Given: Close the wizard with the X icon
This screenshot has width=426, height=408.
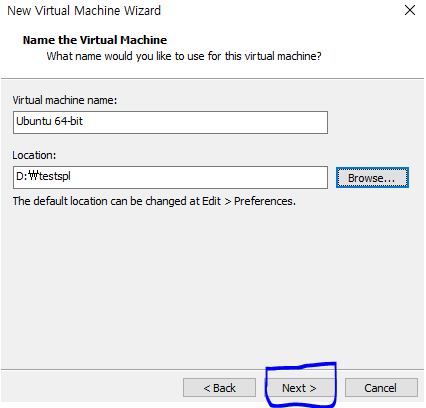Looking at the screenshot, I should pos(410,10).
